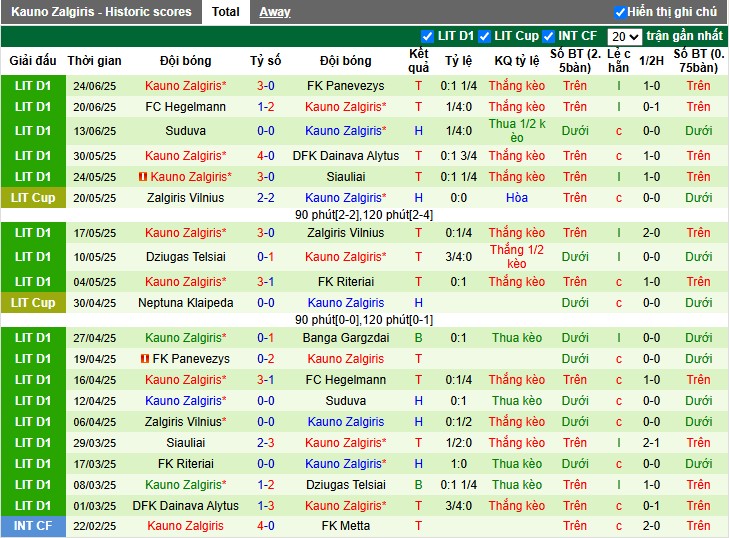Uncheck the INT CF filter checkbox

point(549,36)
